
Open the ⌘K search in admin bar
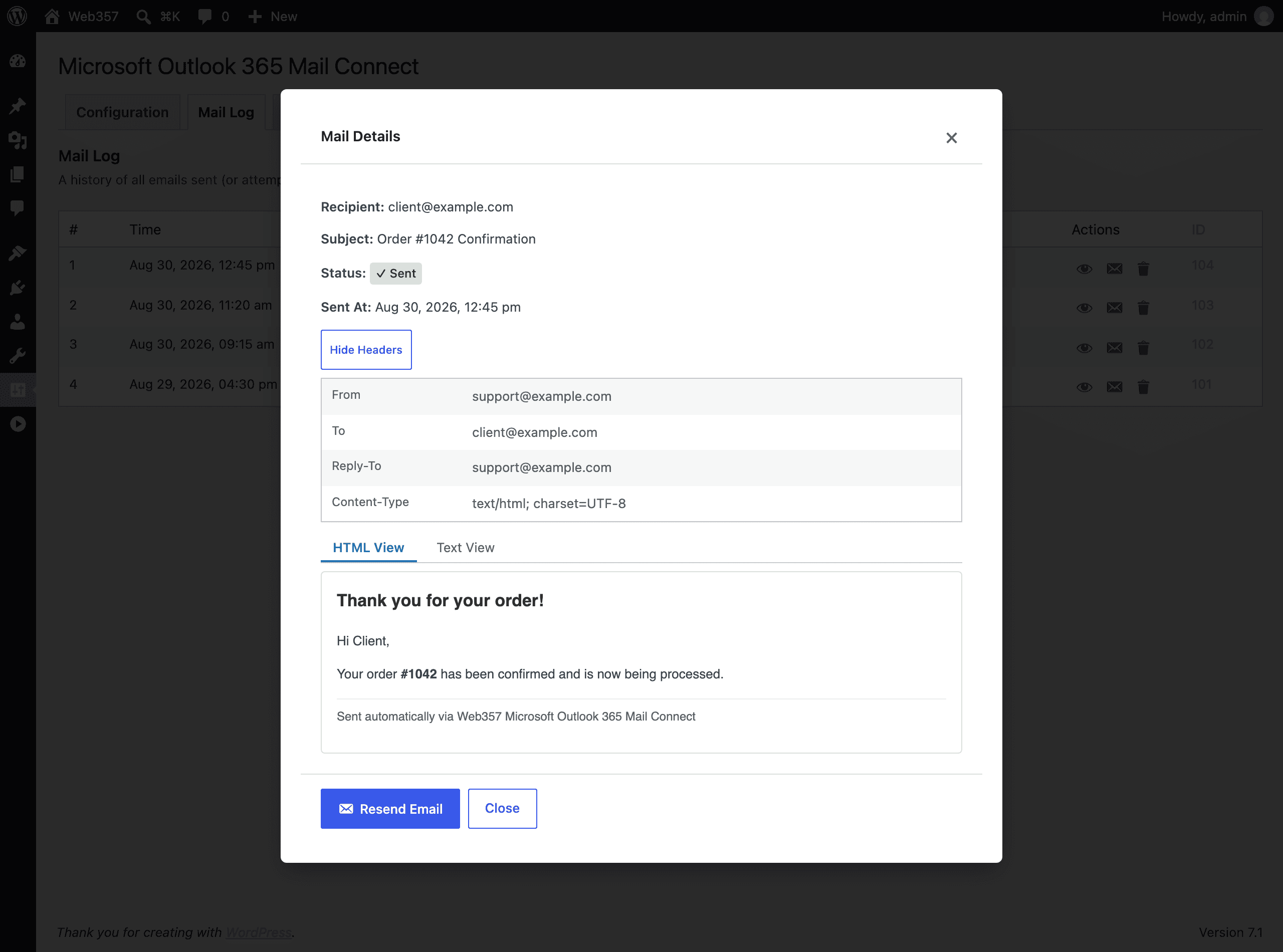pyautogui.click(x=158, y=16)
